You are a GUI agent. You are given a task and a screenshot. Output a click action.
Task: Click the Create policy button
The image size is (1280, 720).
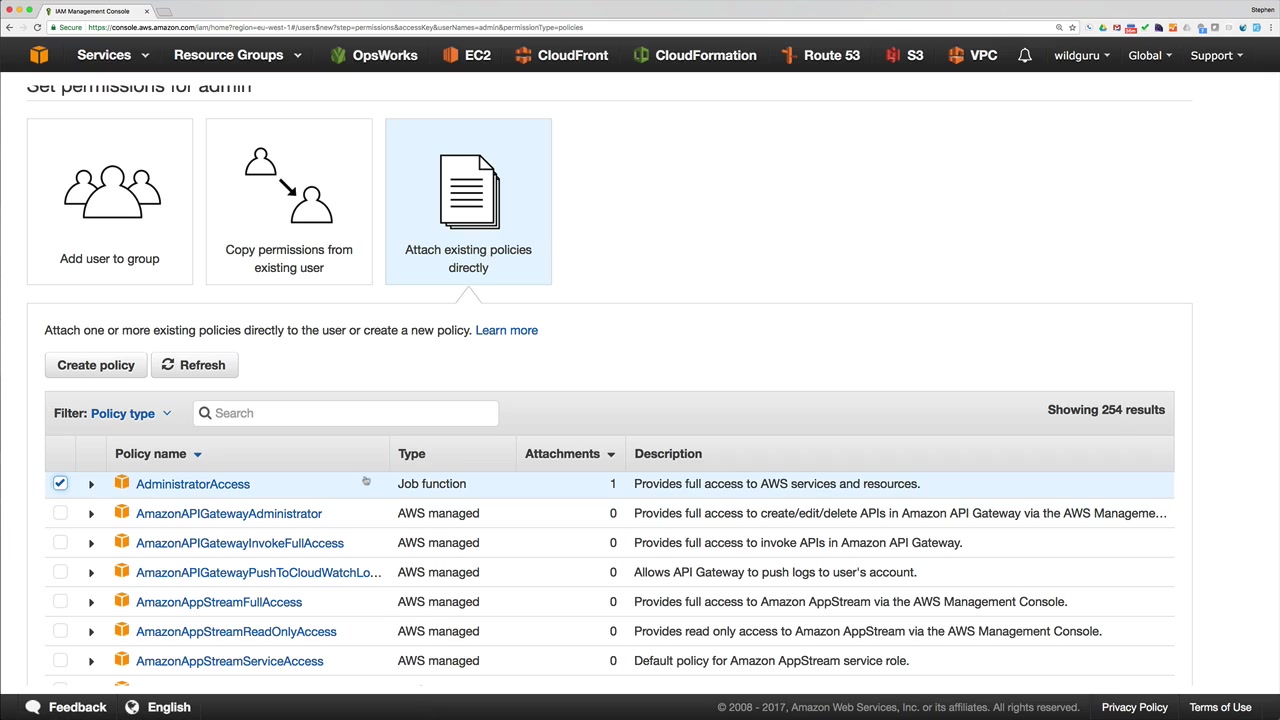(96, 365)
